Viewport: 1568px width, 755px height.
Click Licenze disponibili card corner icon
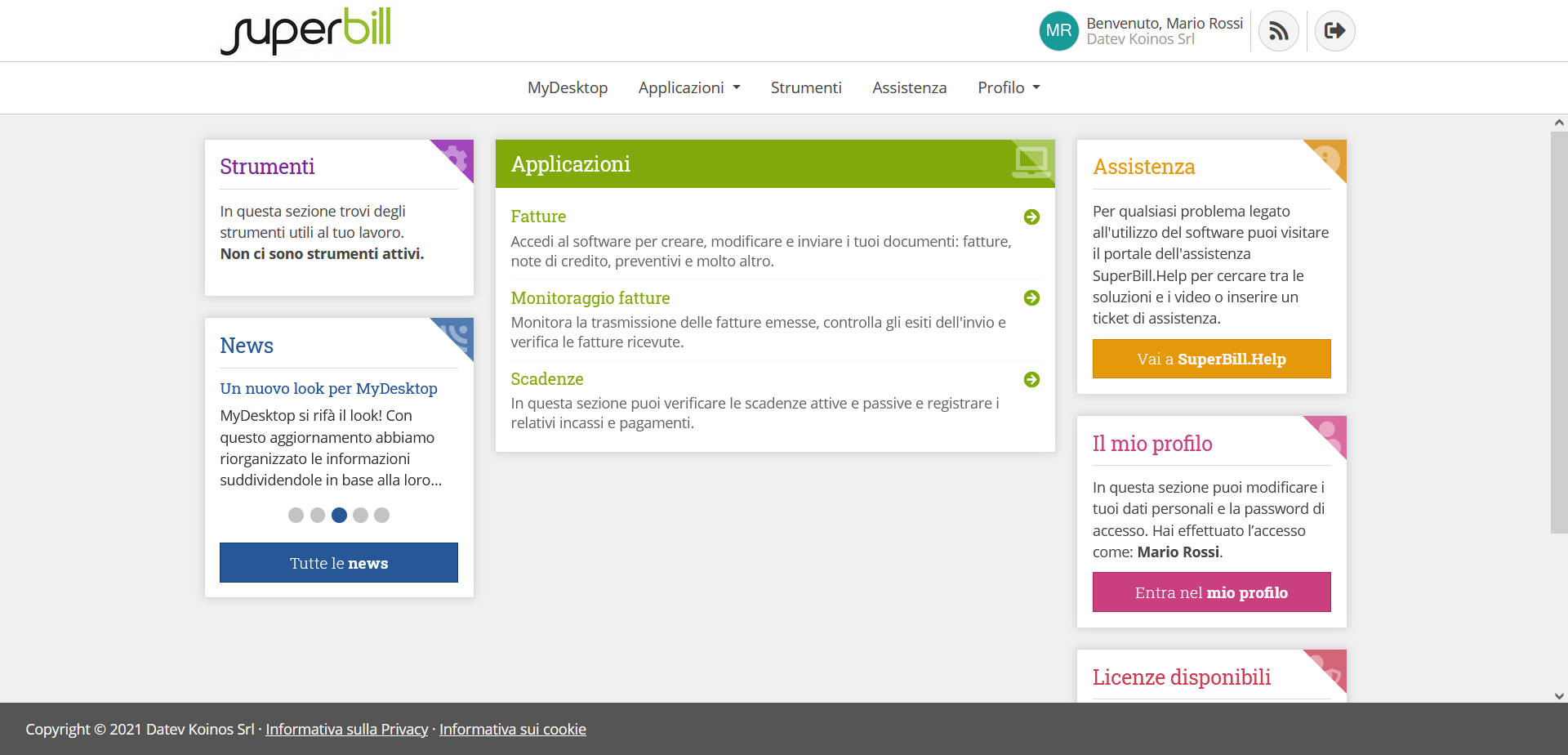[x=1329, y=668]
